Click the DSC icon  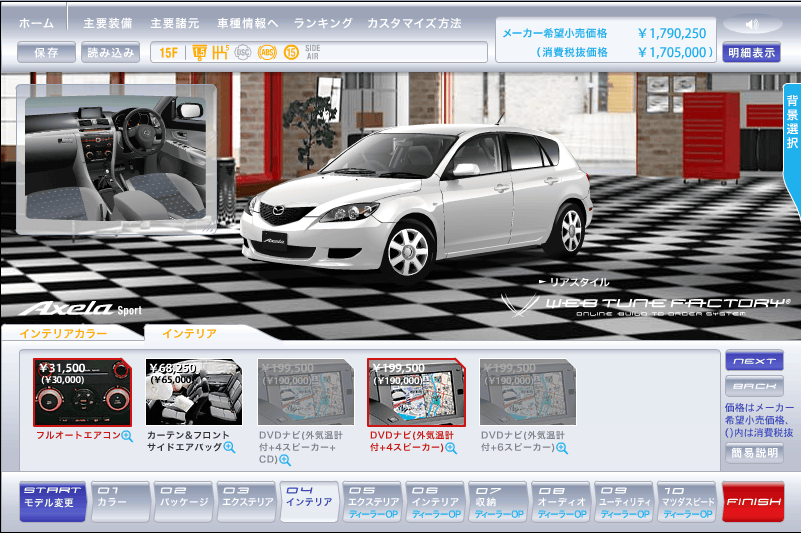point(243,52)
